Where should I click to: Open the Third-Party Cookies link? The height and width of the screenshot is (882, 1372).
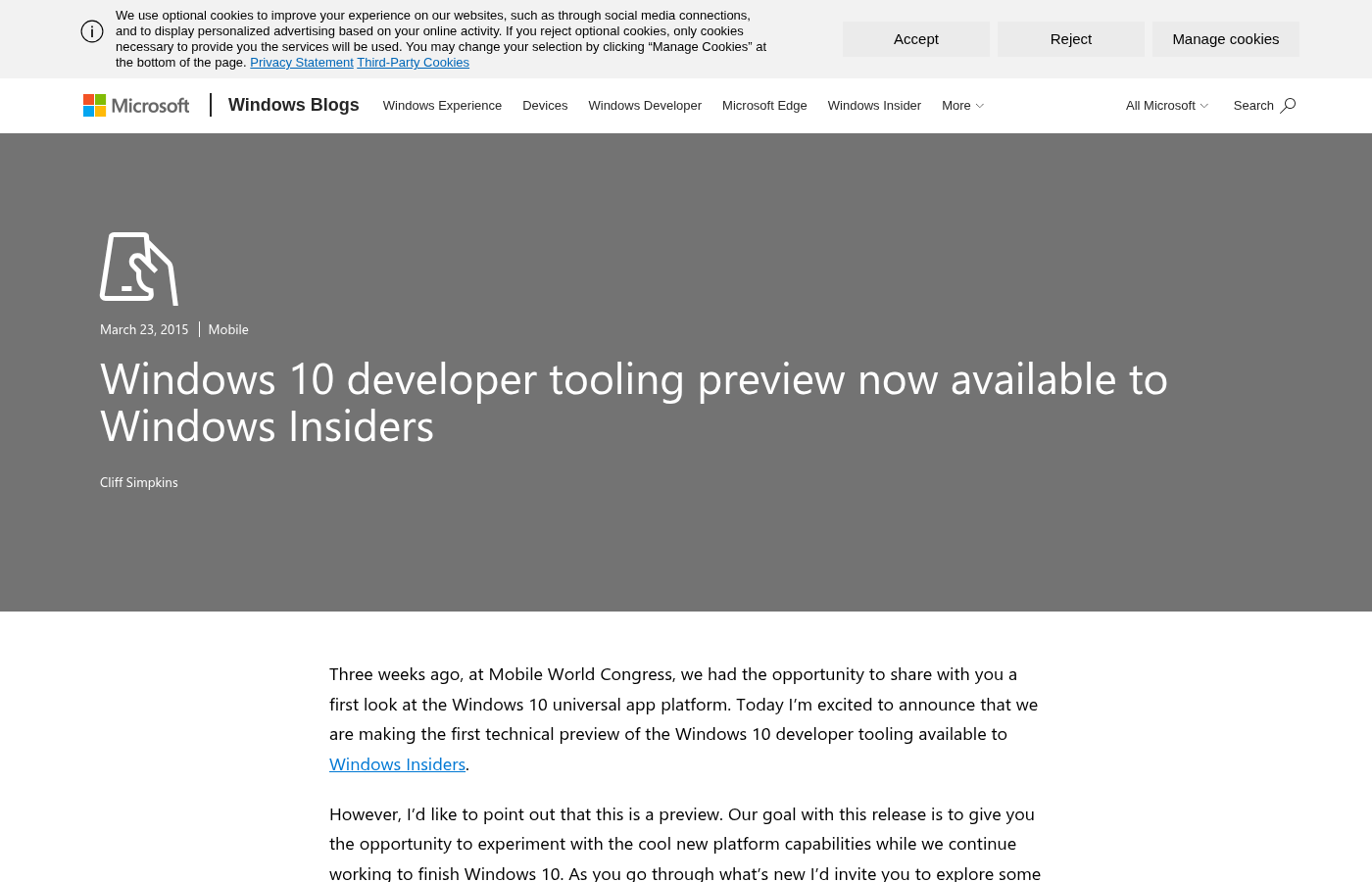point(413,63)
